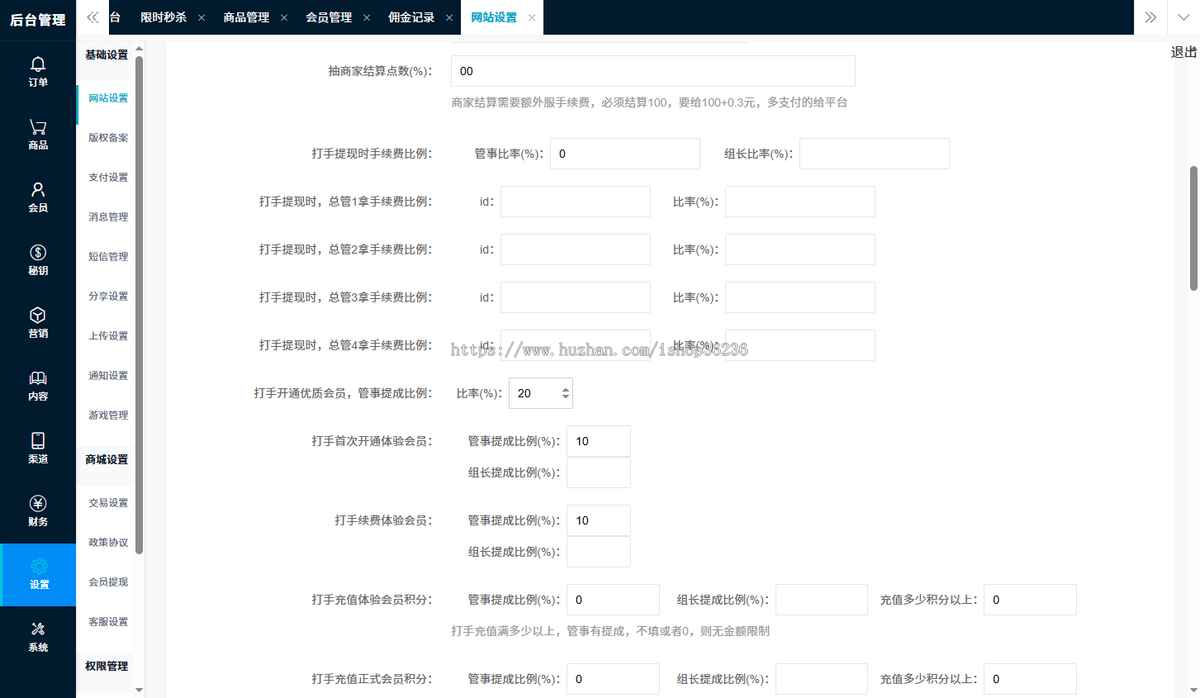This screenshot has height=698, width=1200.
Task: Open 网站设置 in the submenu
Action: pos(108,98)
